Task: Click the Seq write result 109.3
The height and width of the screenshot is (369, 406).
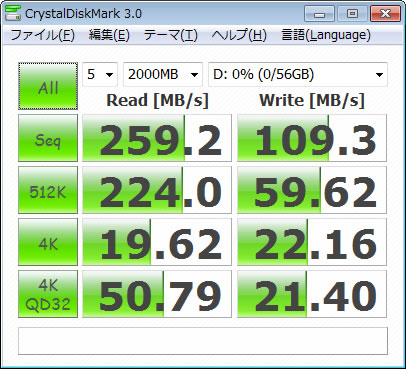Action: (x=312, y=138)
